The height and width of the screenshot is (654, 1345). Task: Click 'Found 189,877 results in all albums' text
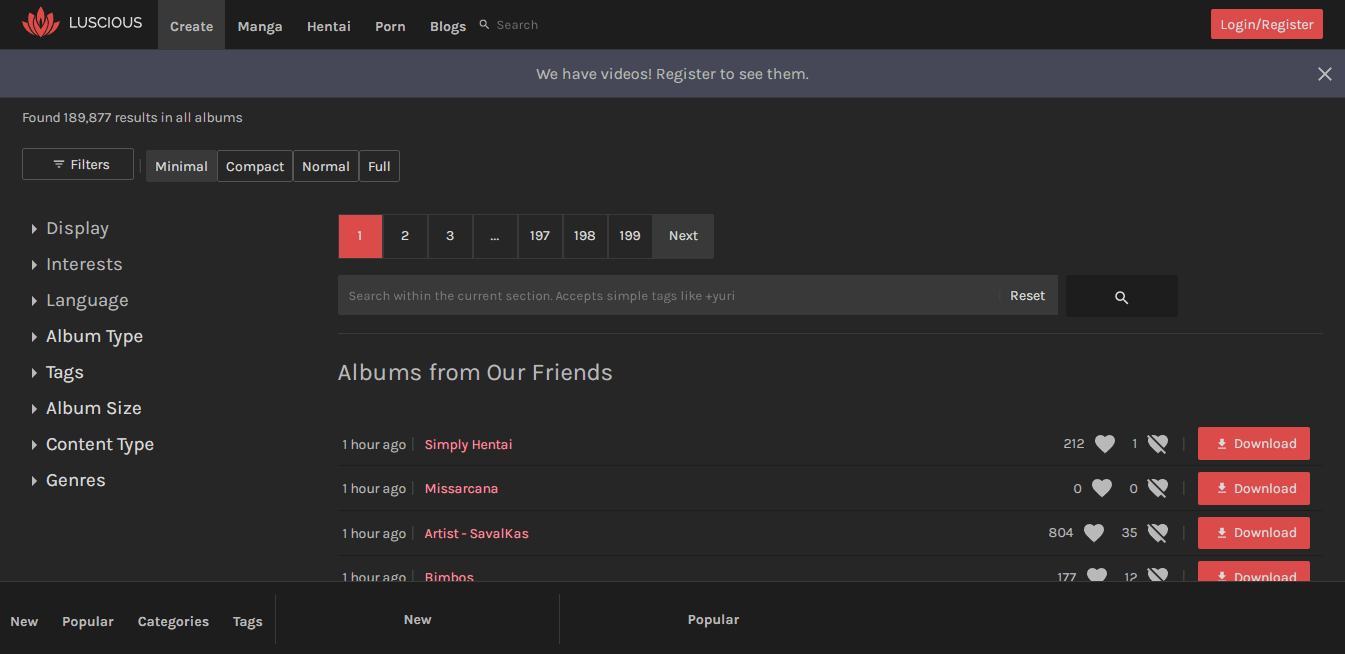(x=132, y=118)
